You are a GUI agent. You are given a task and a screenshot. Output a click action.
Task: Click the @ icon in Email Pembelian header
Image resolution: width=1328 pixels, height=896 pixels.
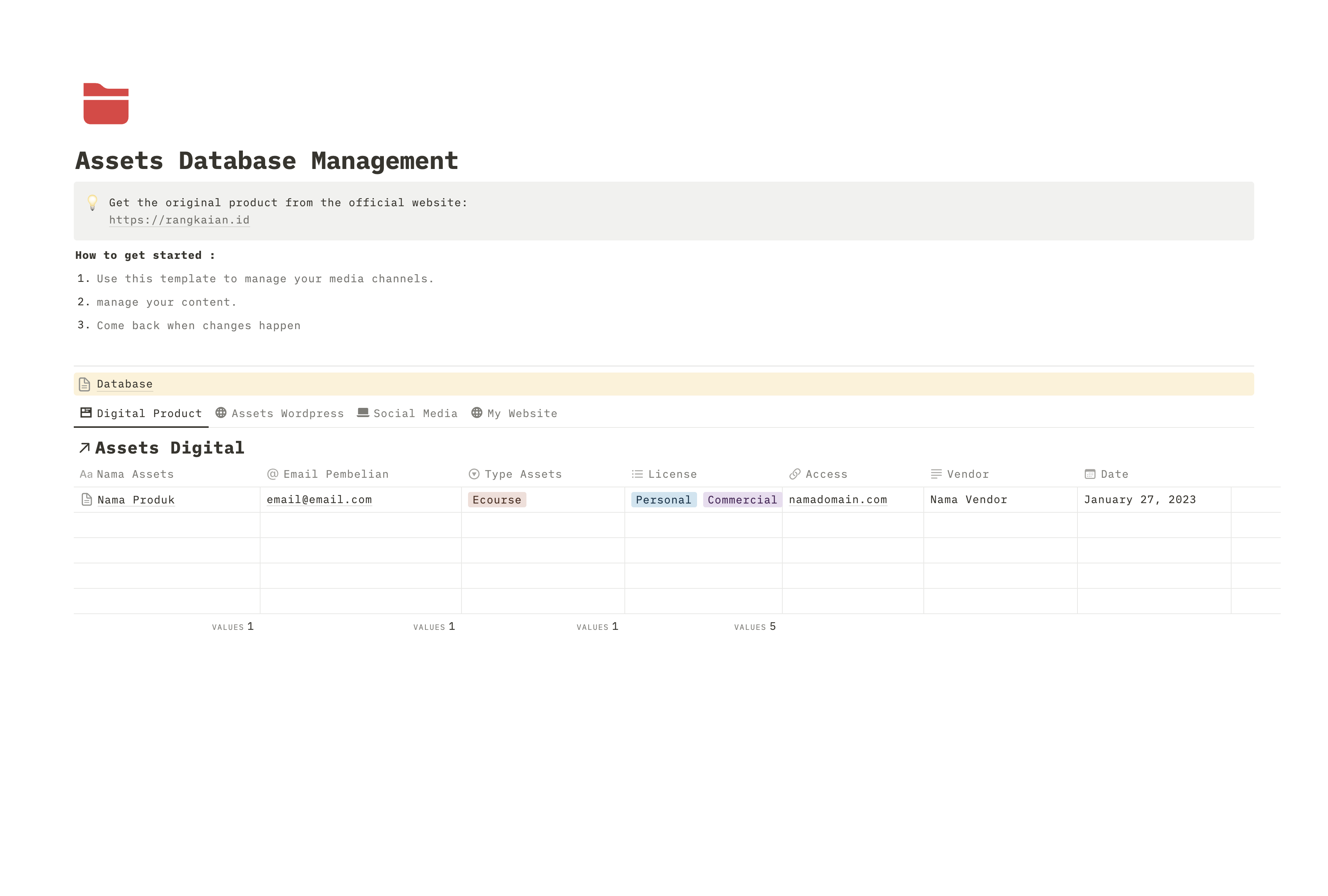click(272, 475)
